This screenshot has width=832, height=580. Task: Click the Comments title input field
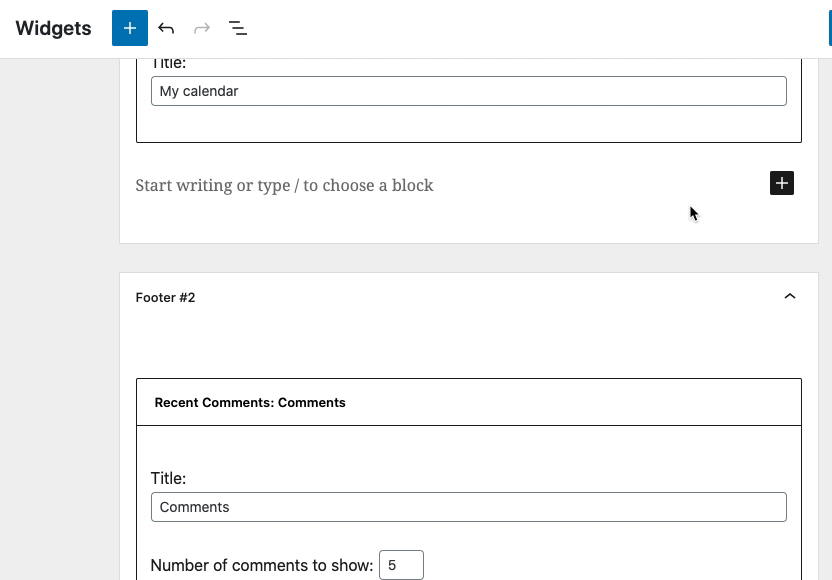[x=468, y=507]
